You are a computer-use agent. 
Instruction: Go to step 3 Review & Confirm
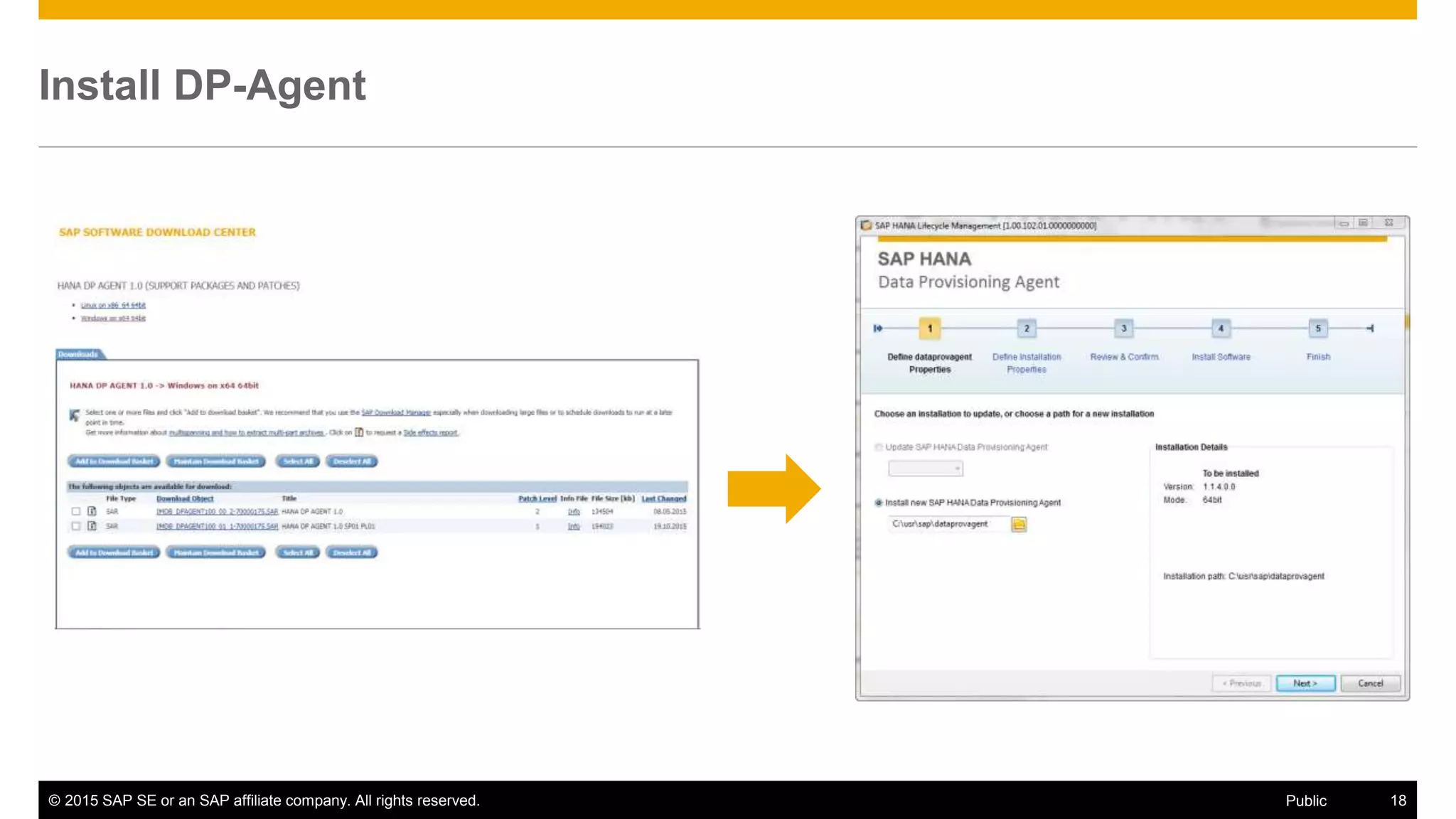1124,328
